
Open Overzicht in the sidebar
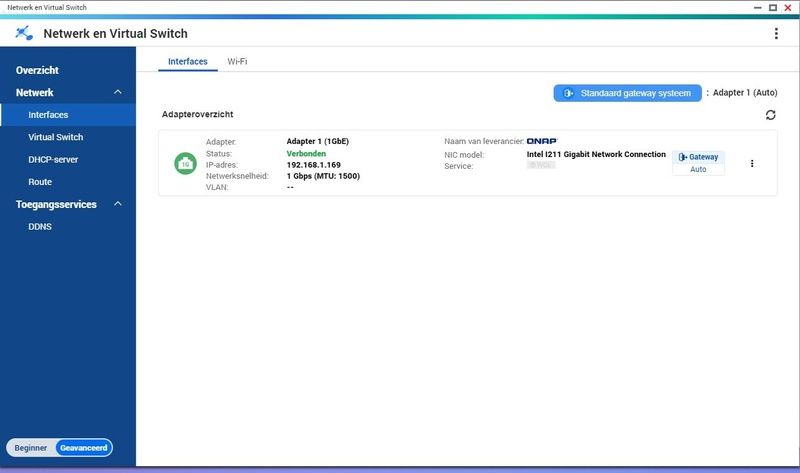[37, 70]
